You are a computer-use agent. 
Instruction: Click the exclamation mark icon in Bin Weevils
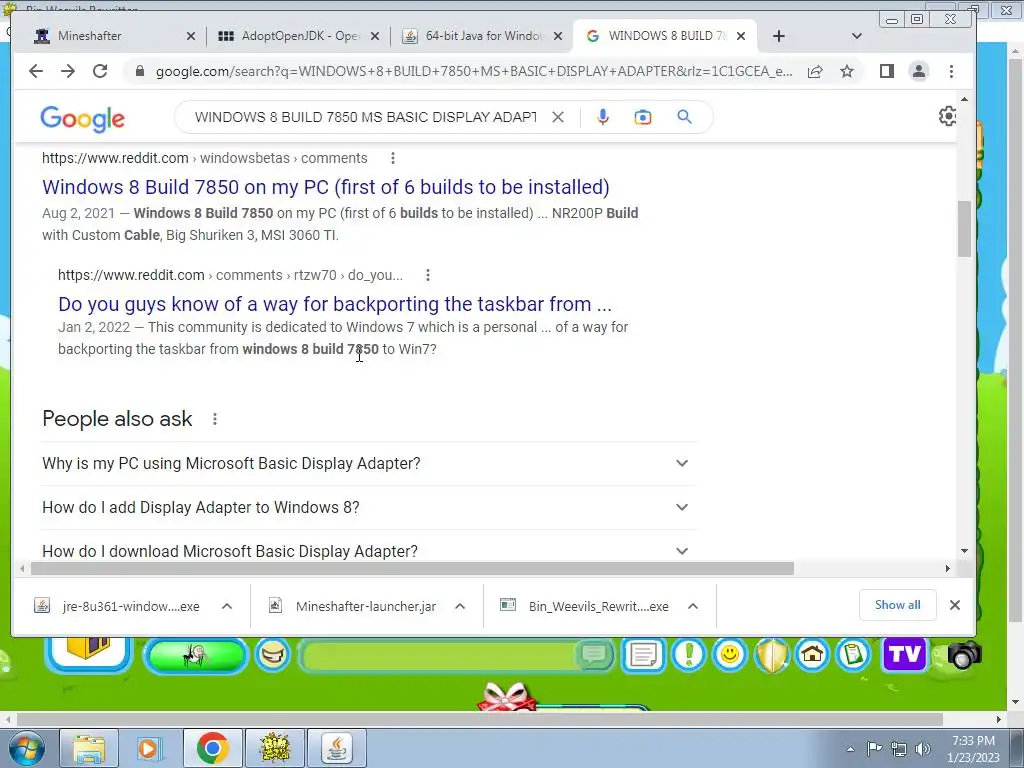click(688, 654)
